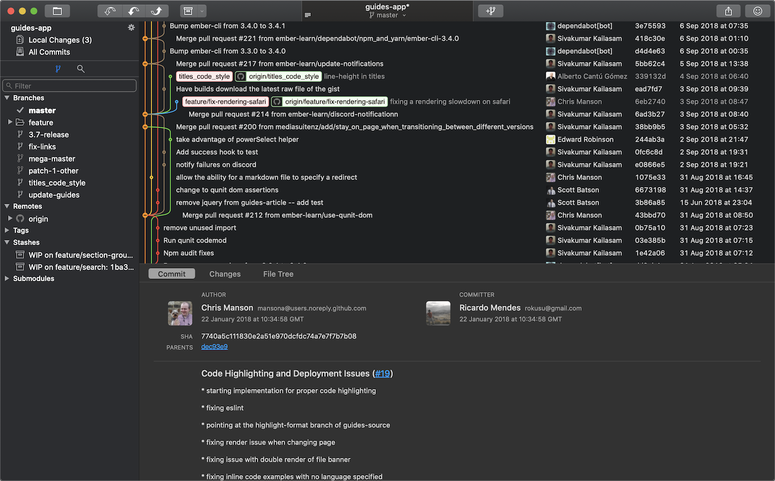Screen dimensions: 775x481
Task: Expand the feature branch folder
Action: tap(10, 122)
